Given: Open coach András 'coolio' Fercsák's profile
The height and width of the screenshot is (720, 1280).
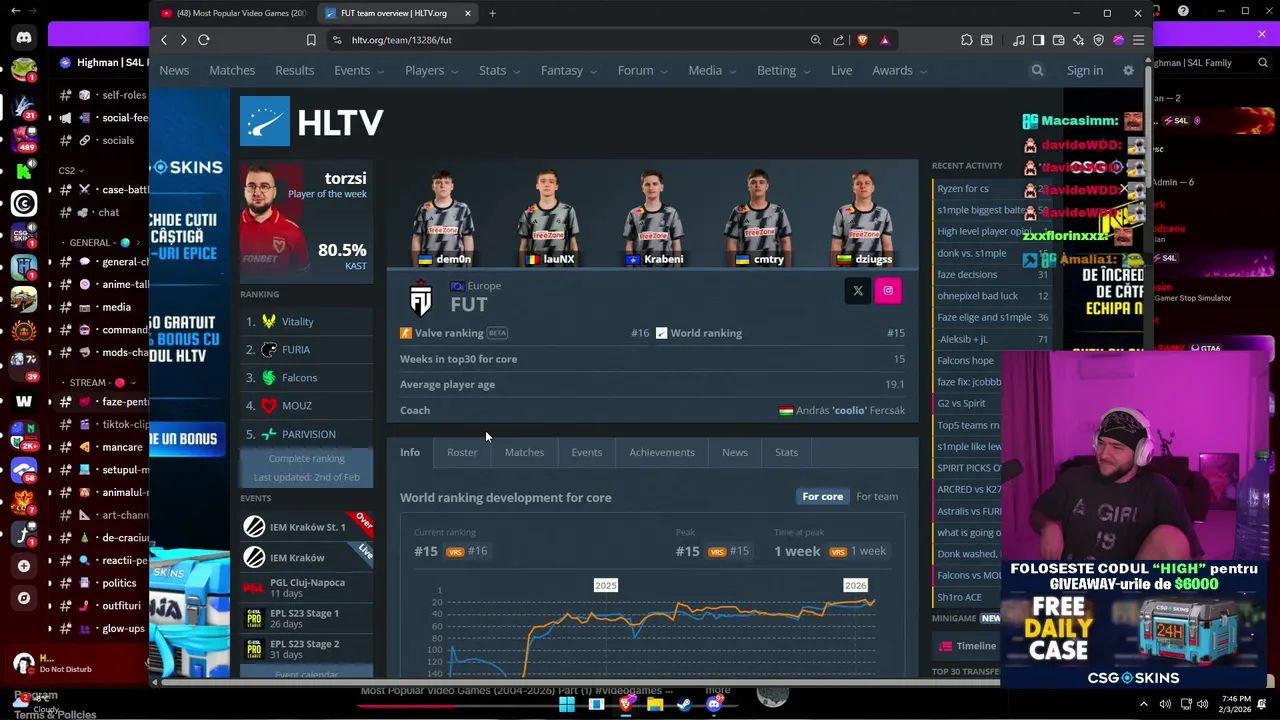Looking at the screenshot, I should [x=850, y=410].
